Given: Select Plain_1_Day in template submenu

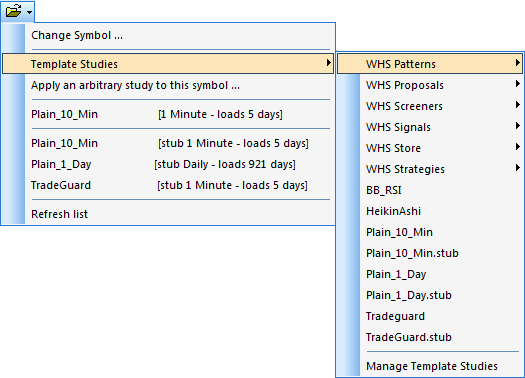Looking at the screenshot, I should point(430,274).
